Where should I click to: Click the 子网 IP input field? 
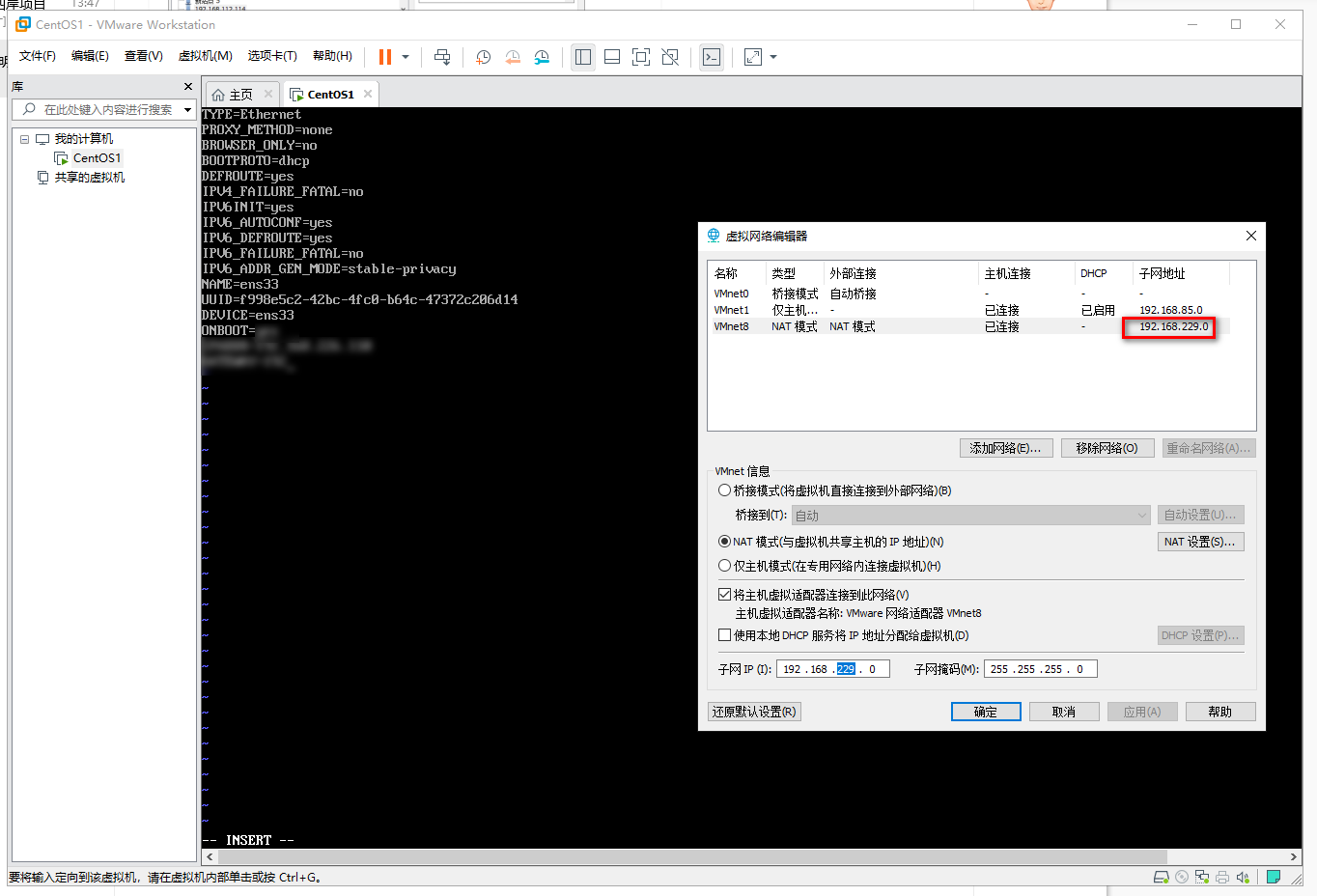[x=832, y=669]
